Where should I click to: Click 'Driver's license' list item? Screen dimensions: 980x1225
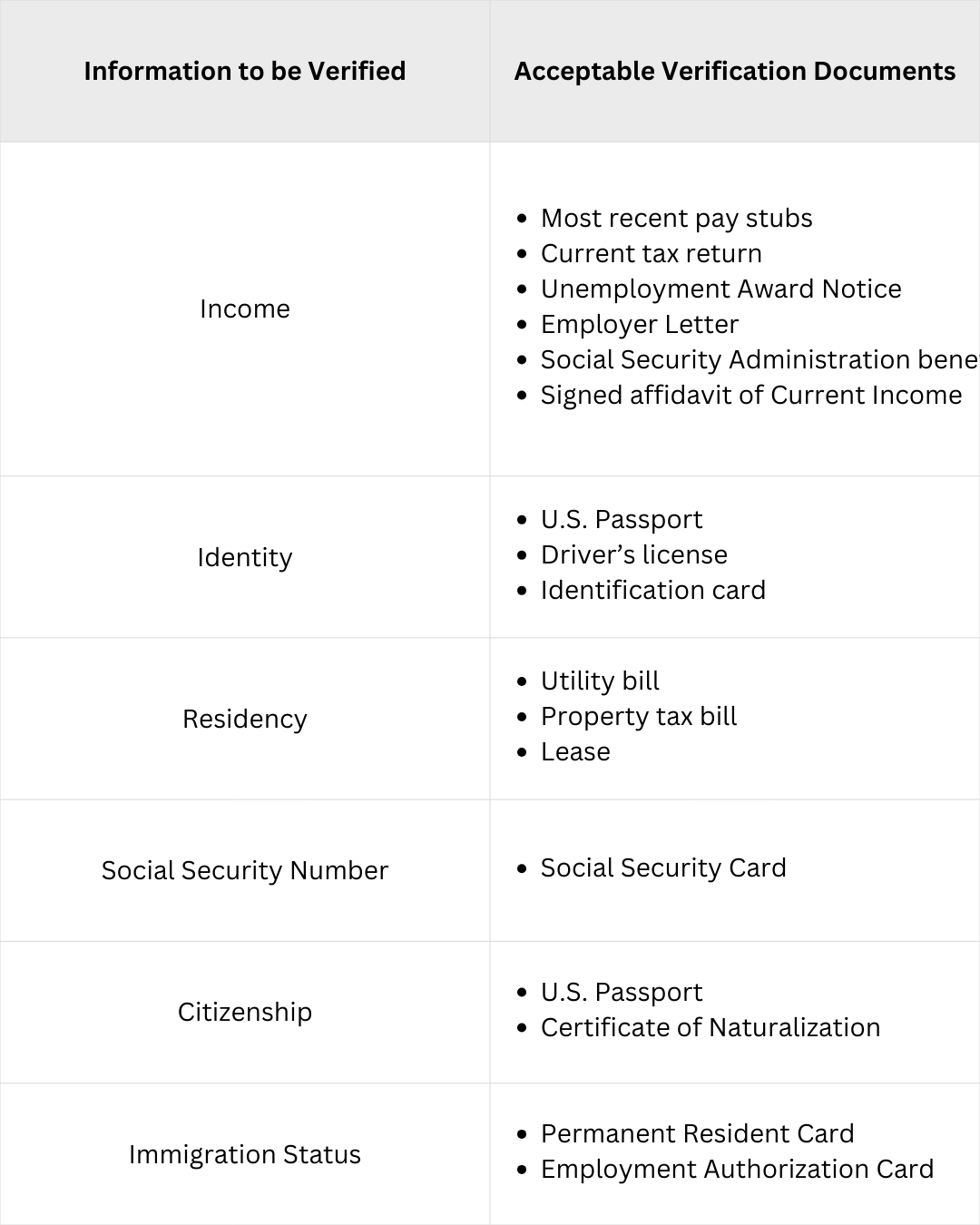click(x=634, y=554)
